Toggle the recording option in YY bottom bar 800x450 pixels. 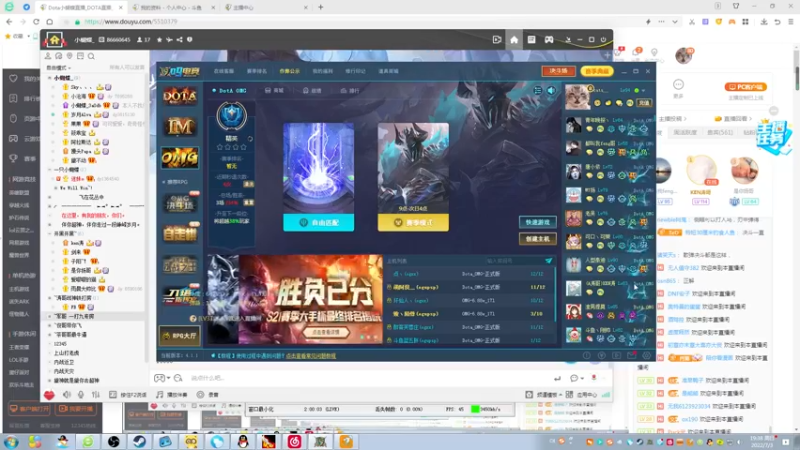[x=207, y=394]
